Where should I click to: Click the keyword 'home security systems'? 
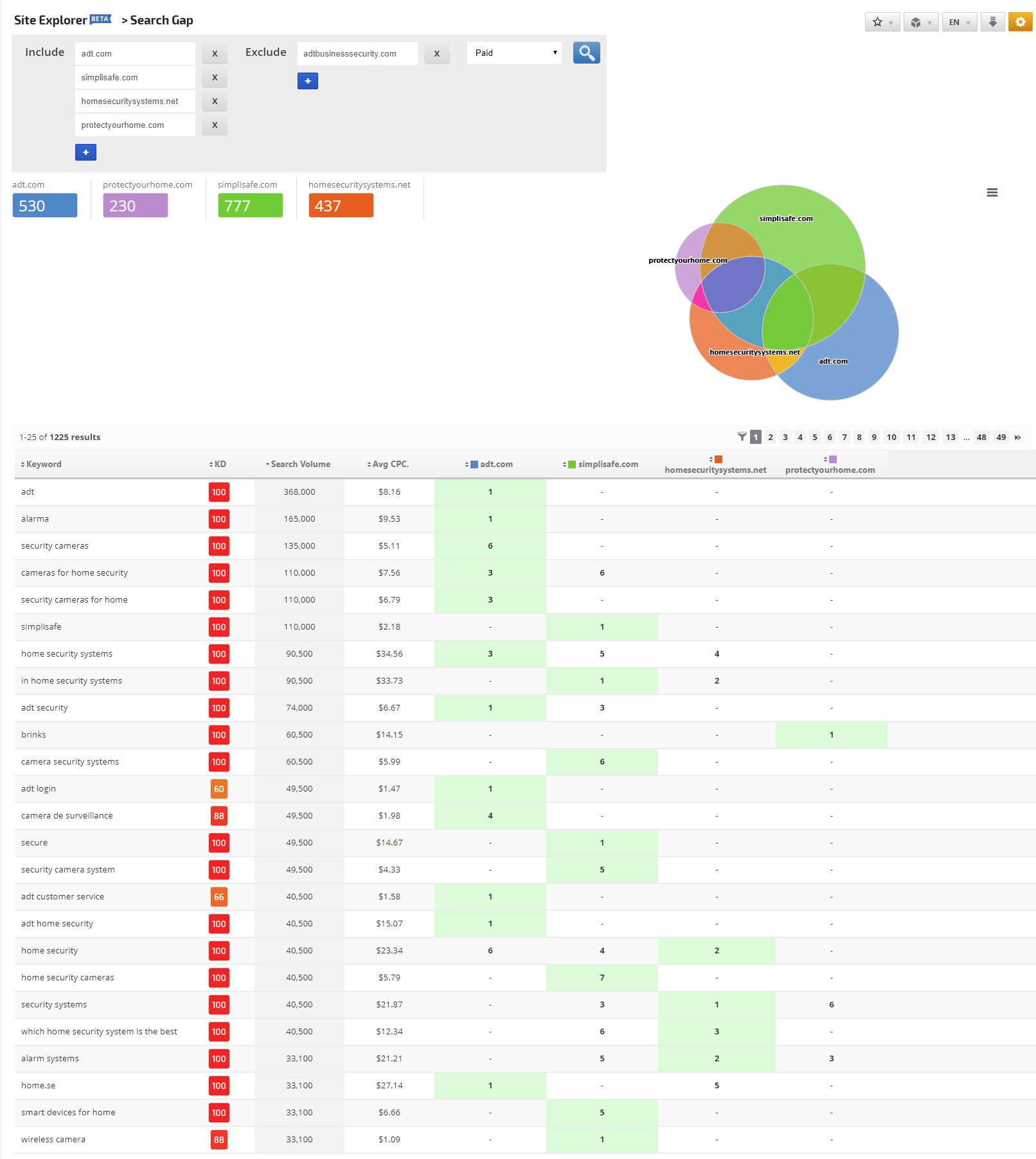click(67, 654)
